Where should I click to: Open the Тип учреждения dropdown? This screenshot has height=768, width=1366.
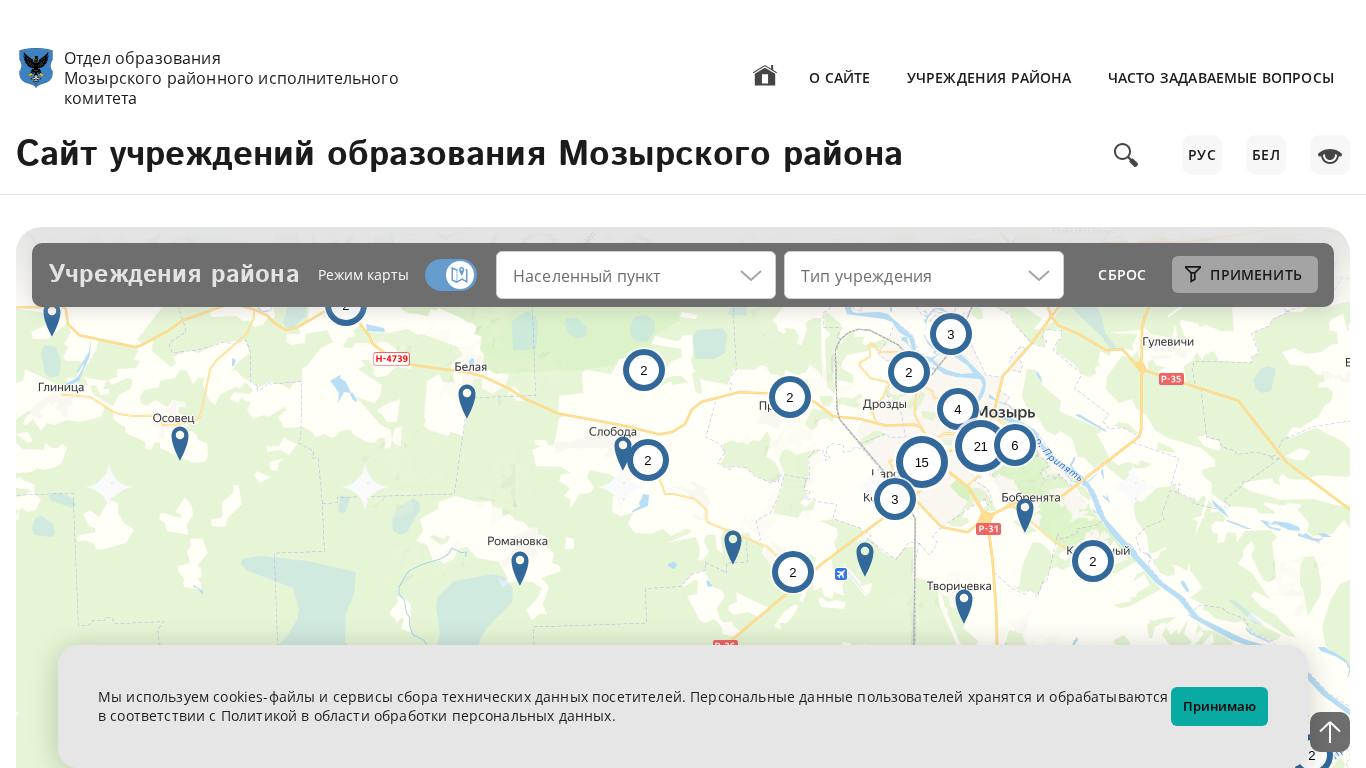coord(924,275)
